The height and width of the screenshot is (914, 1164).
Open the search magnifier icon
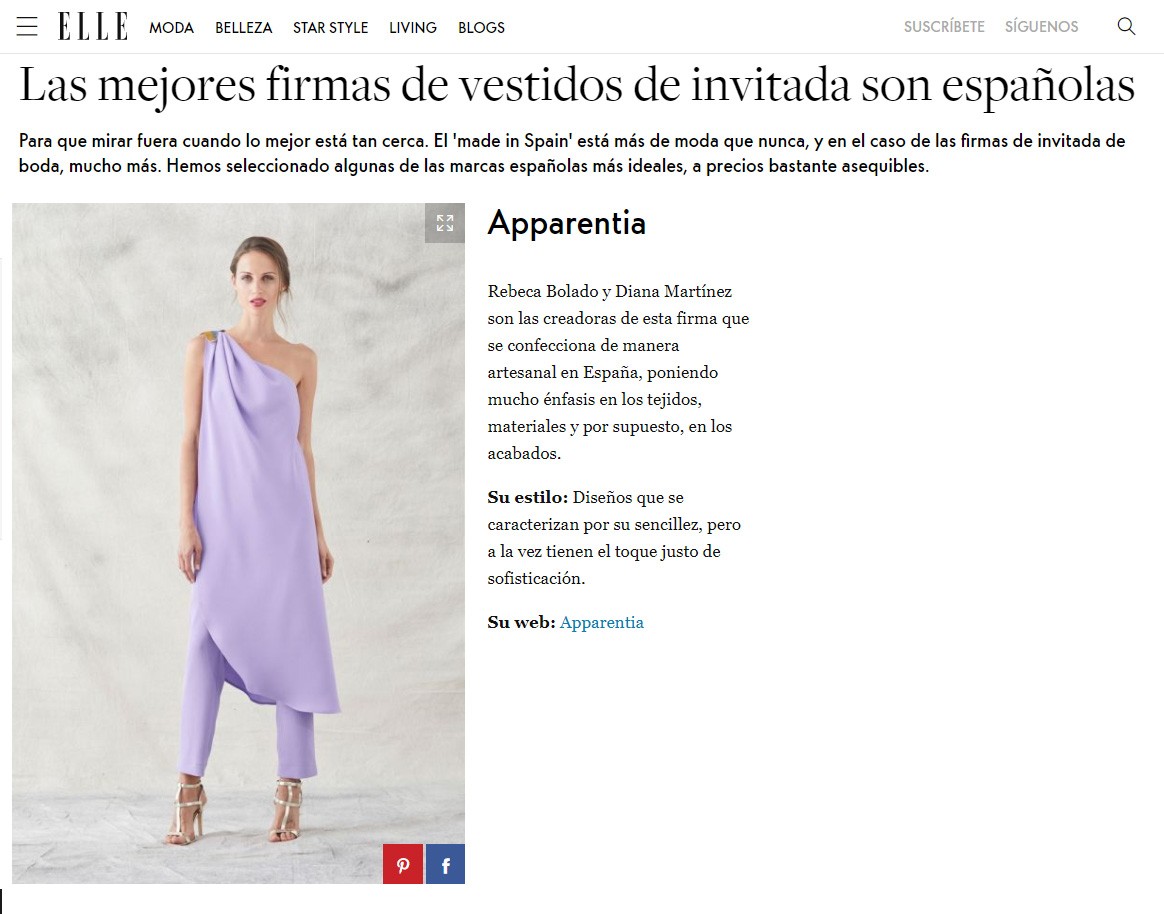tap(1126, 27)
